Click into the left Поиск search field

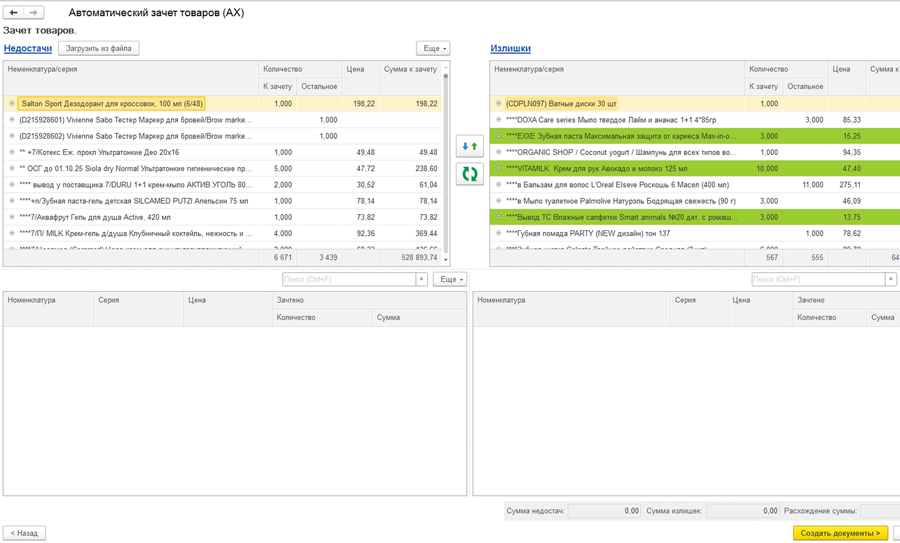(x=348, y=280)
